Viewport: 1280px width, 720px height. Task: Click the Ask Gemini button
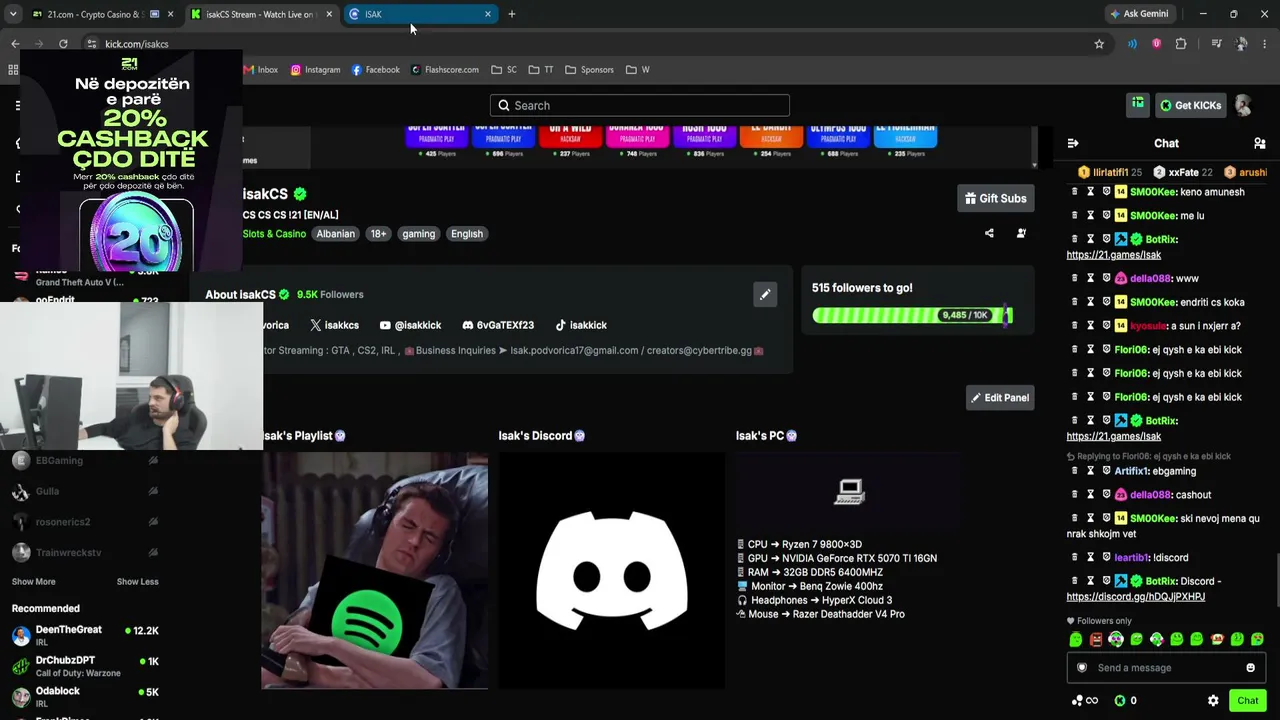click(1139, 14)
